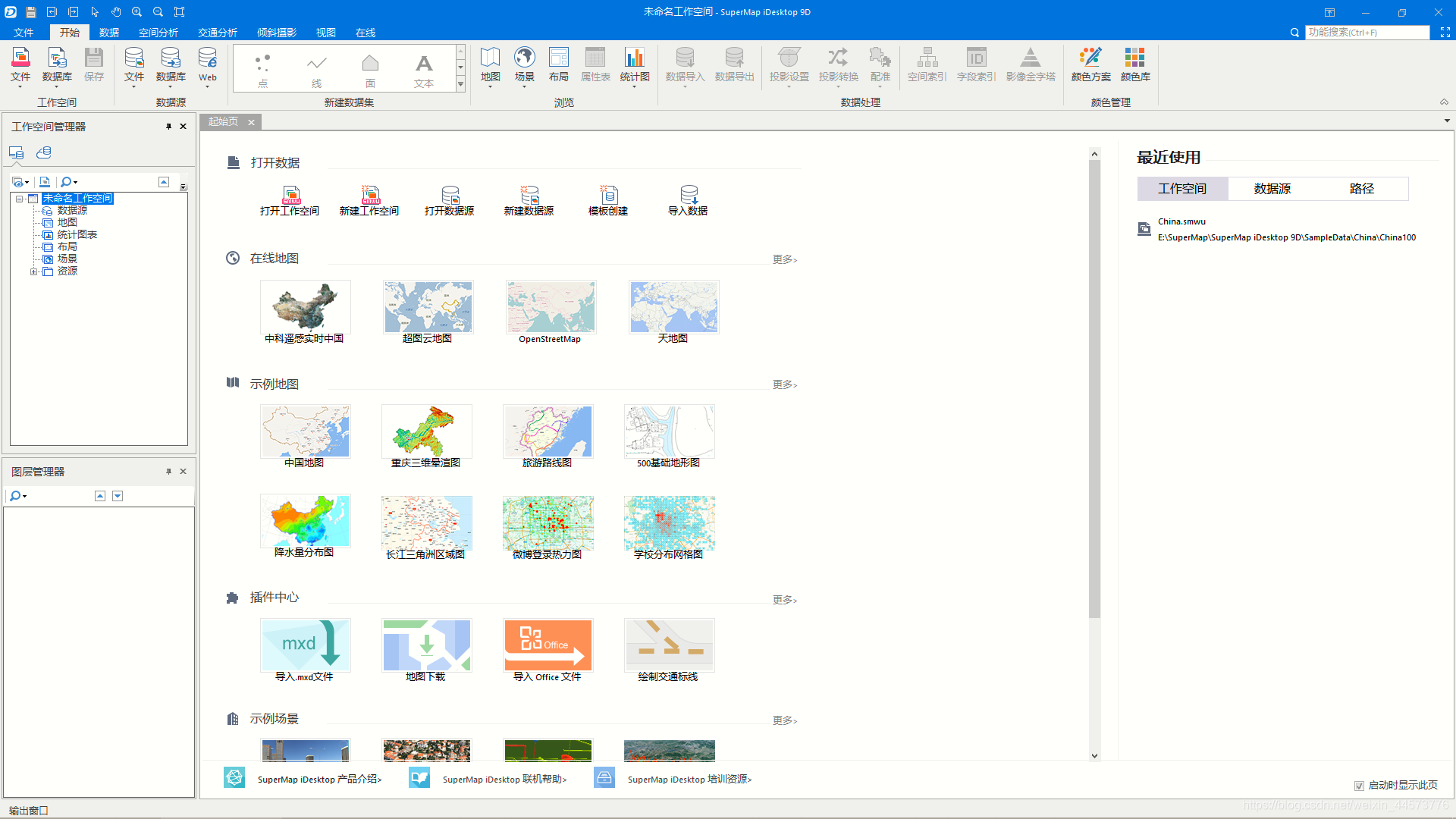Screen dimensions: 1456x819
Task: Open the 导入.mxd文件 plugin thumbnail
Action: click(x=305, y=645)
